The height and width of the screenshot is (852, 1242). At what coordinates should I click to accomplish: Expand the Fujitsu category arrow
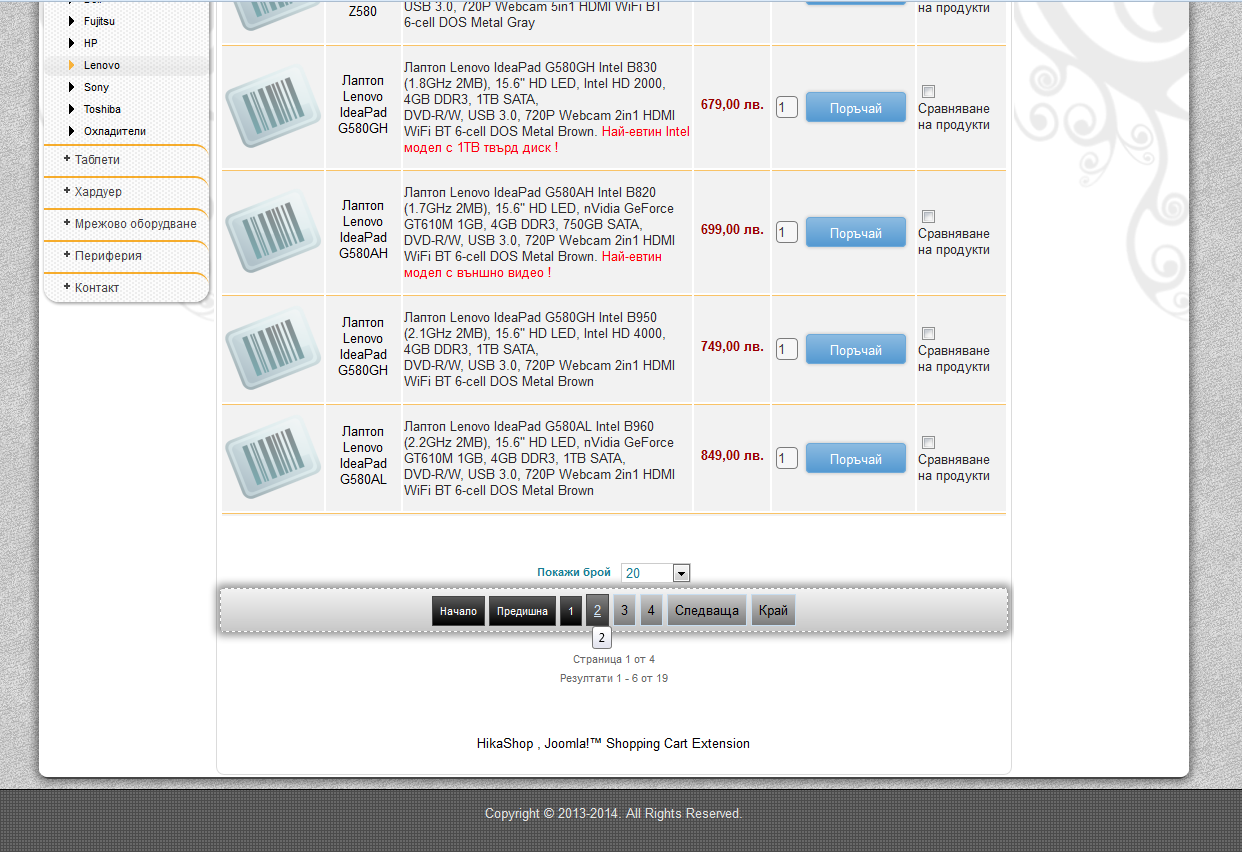pyautogui.click(x=71, y=21)
